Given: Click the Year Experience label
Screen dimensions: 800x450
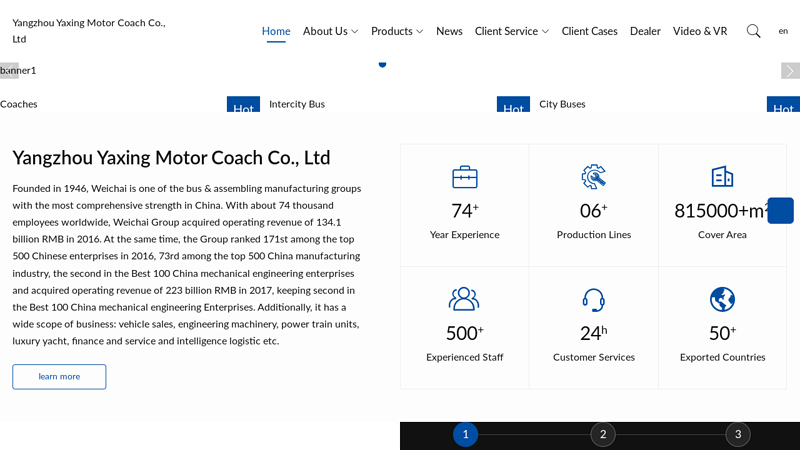Looking at the screenshot, I should [464, 235].
